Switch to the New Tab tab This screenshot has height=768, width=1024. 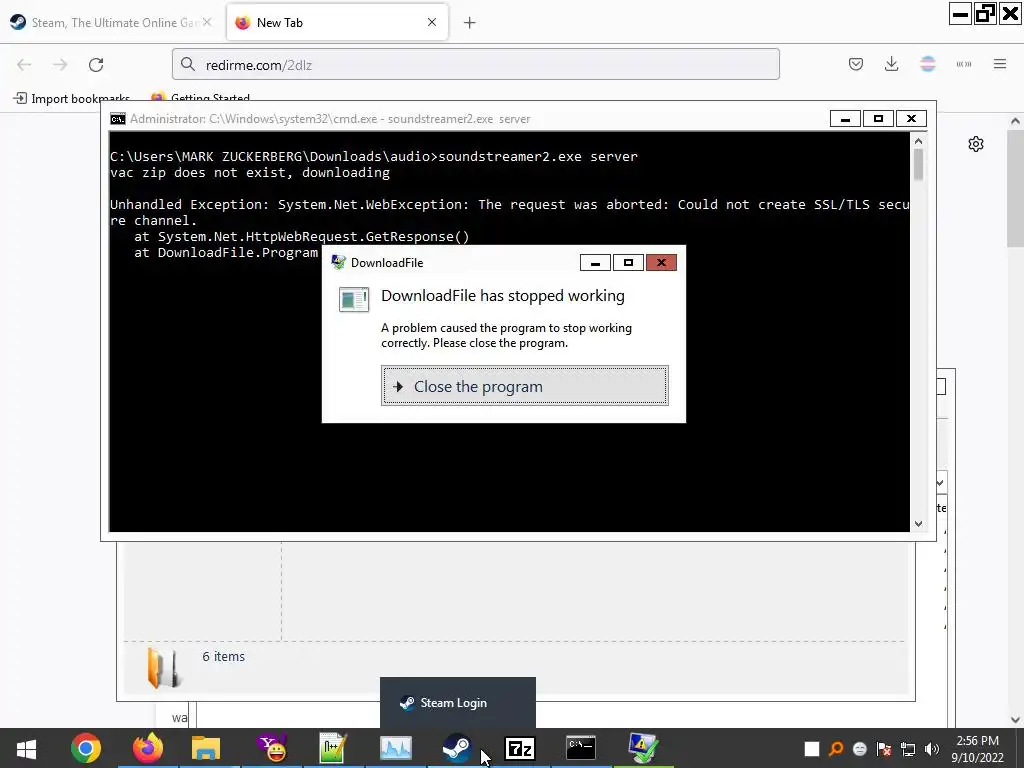coord(336,23)
